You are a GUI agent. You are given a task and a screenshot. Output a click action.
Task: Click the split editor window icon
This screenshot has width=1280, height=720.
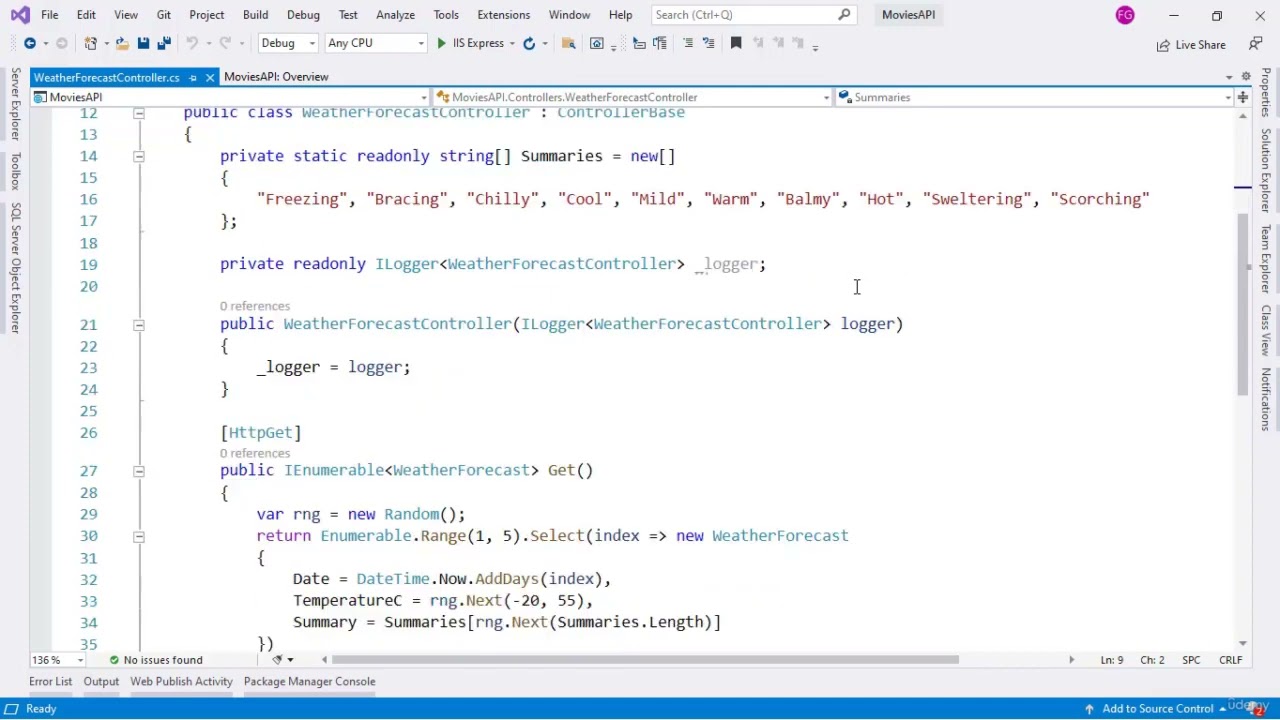(1243, 97)
